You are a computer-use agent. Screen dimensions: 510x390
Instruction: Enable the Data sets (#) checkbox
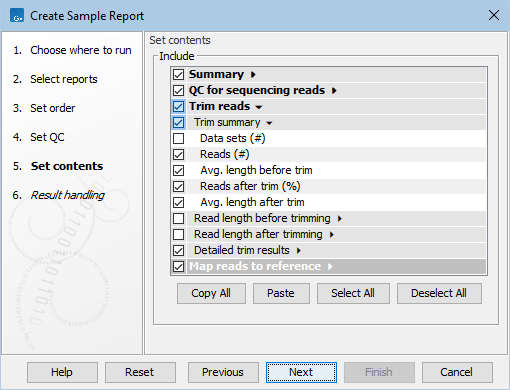click(x=178, y=138)
